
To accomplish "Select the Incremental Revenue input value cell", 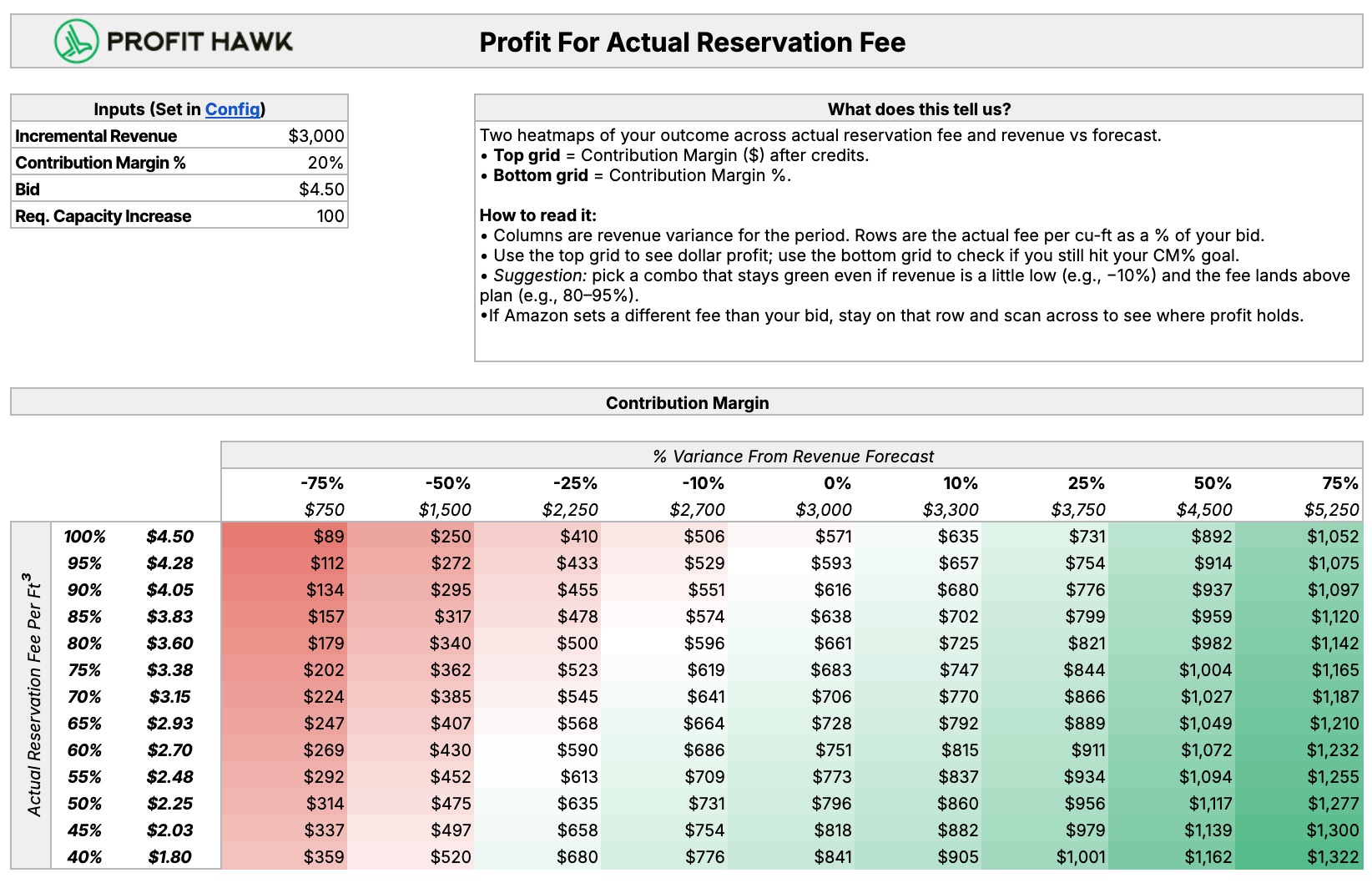I will [315, 136].
